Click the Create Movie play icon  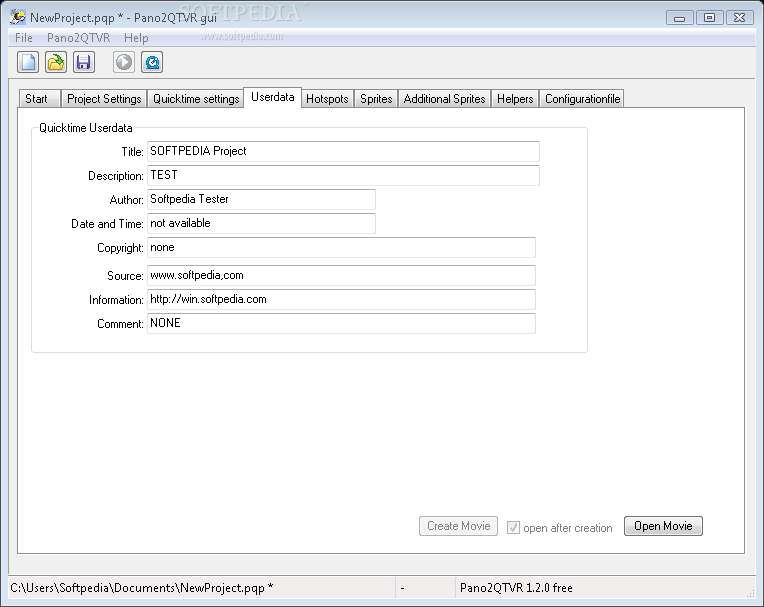(124, 62)
